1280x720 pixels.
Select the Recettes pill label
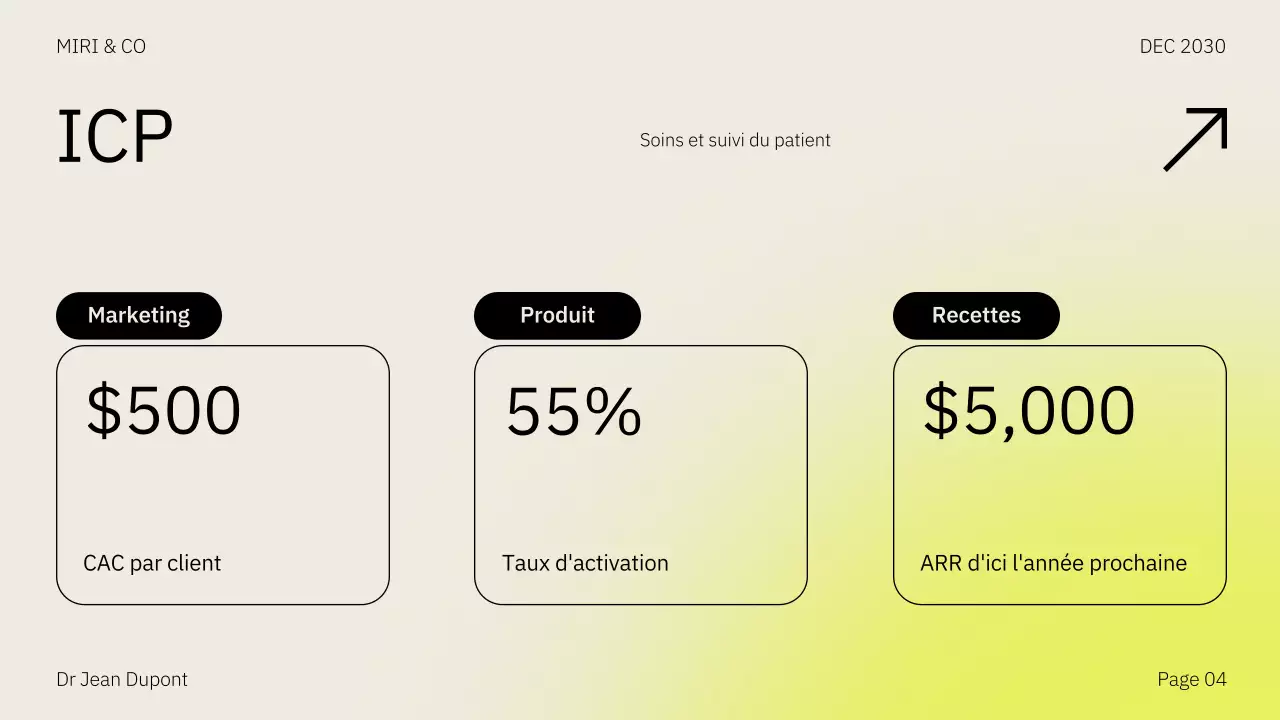(976, 315)
